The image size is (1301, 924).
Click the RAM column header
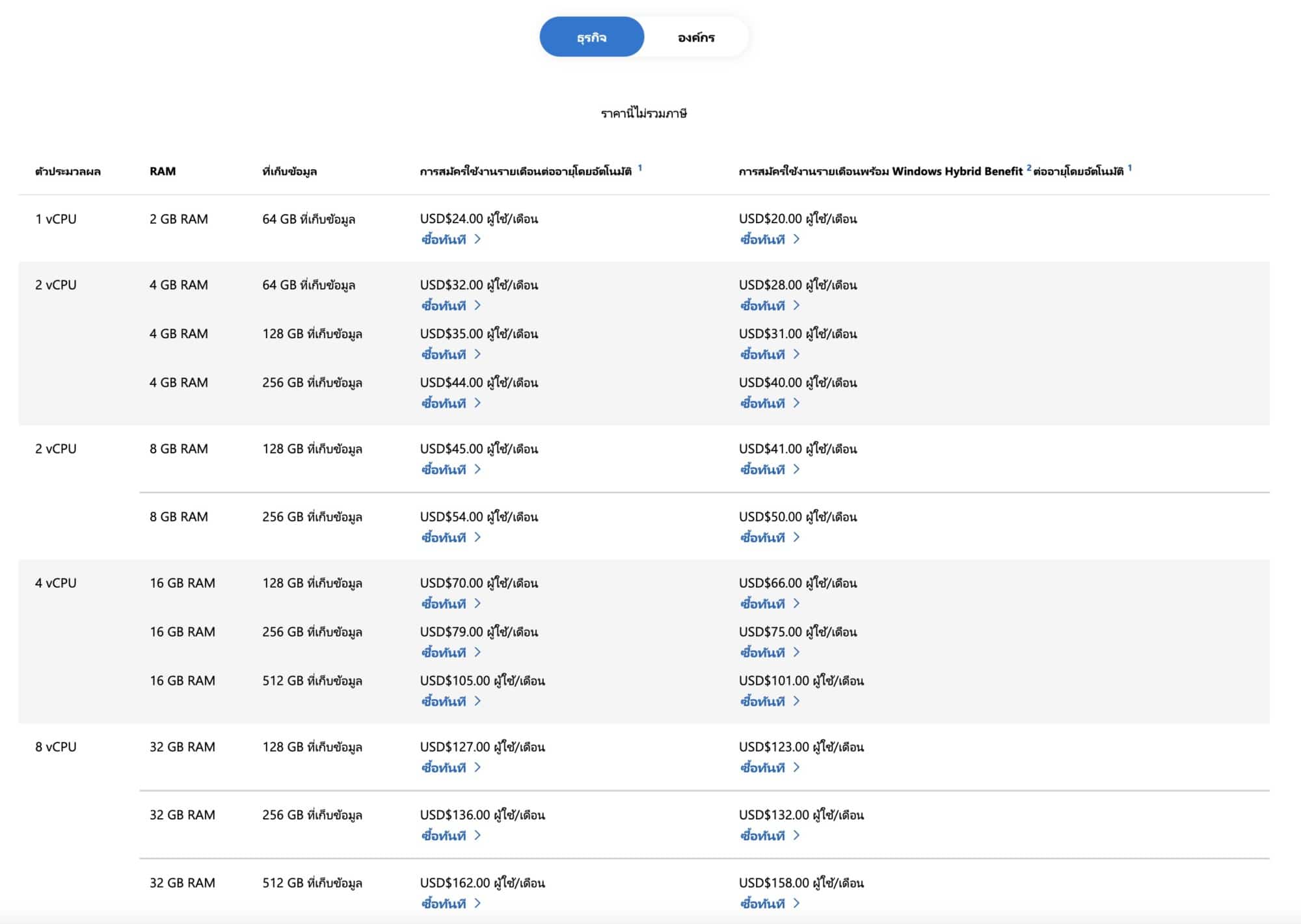[x=163, y=172]
